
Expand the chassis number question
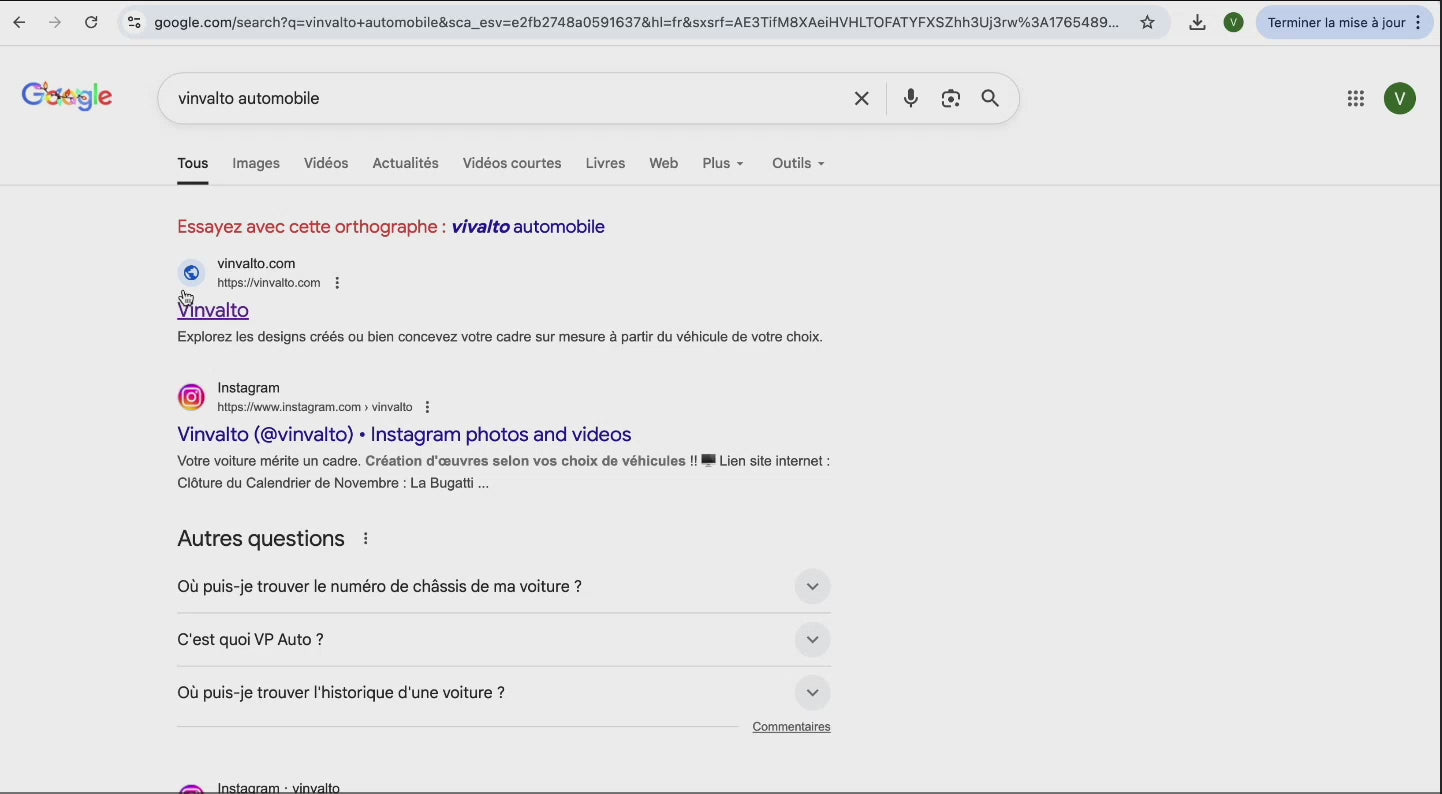pos(812,587)
